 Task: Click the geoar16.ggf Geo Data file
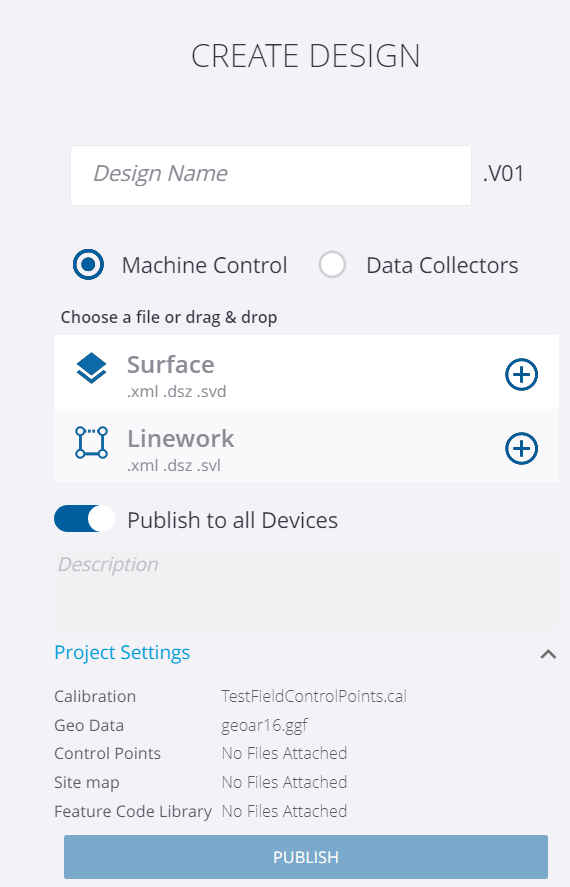coord(265,725)
